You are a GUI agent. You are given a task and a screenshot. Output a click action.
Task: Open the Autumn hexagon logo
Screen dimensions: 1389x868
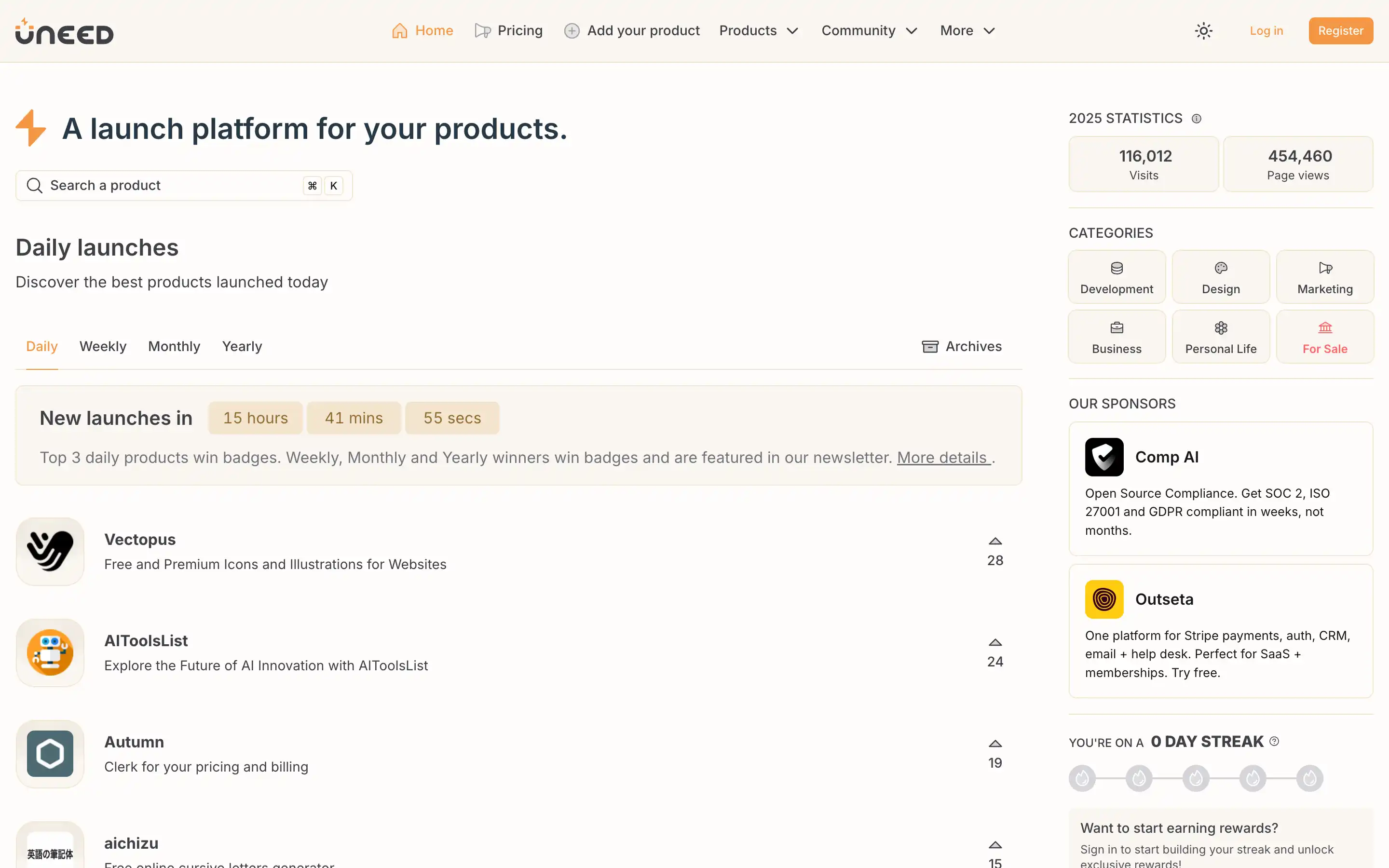coord(50,754)
